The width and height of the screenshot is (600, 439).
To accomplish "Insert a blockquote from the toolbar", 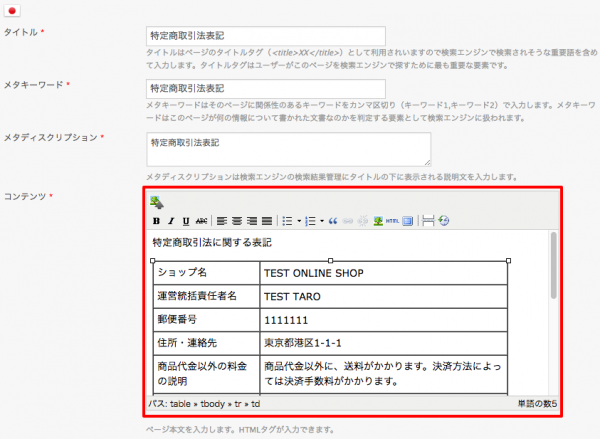I will pos(333,220).
